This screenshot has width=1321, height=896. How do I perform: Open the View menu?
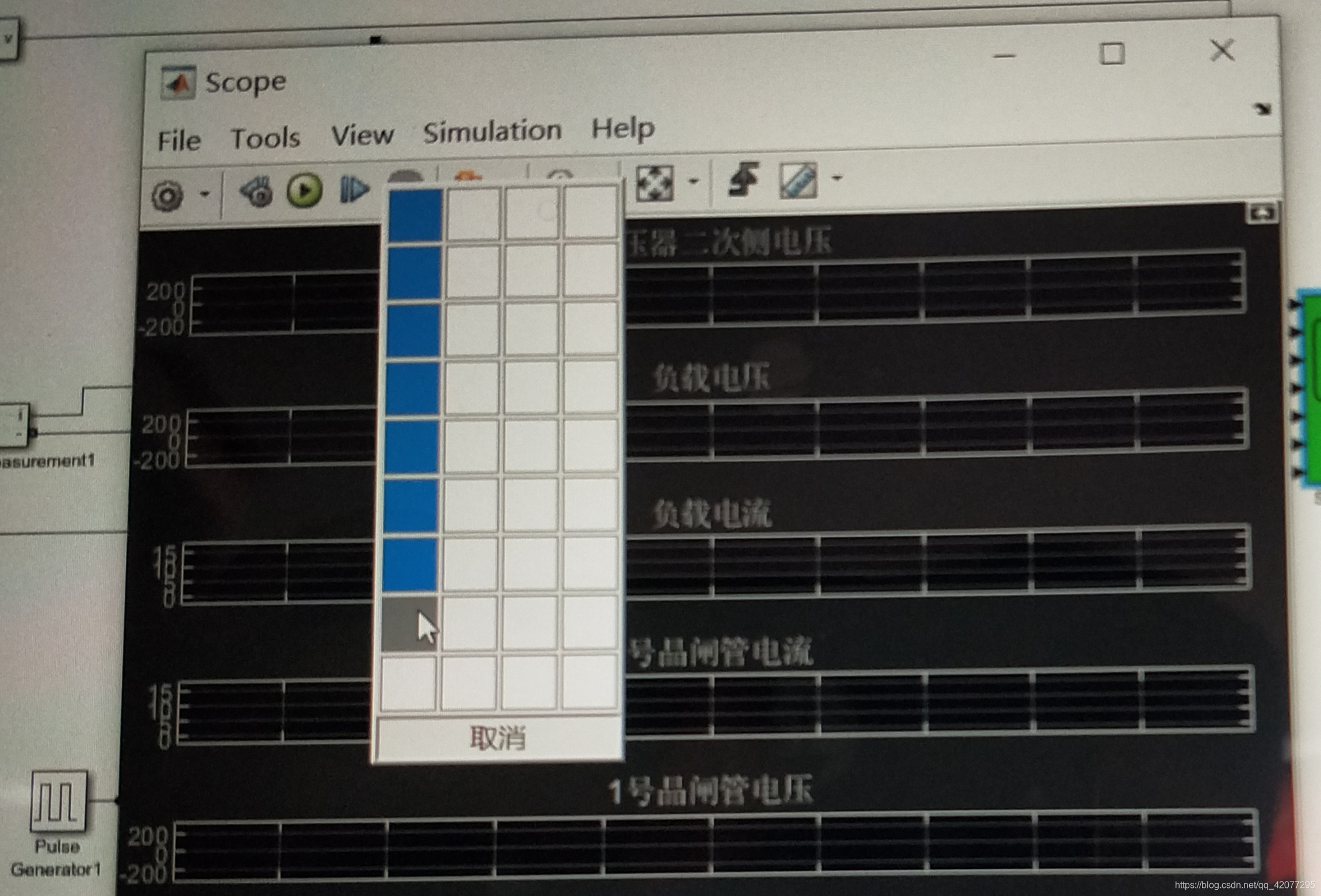(x=362, y=136)
